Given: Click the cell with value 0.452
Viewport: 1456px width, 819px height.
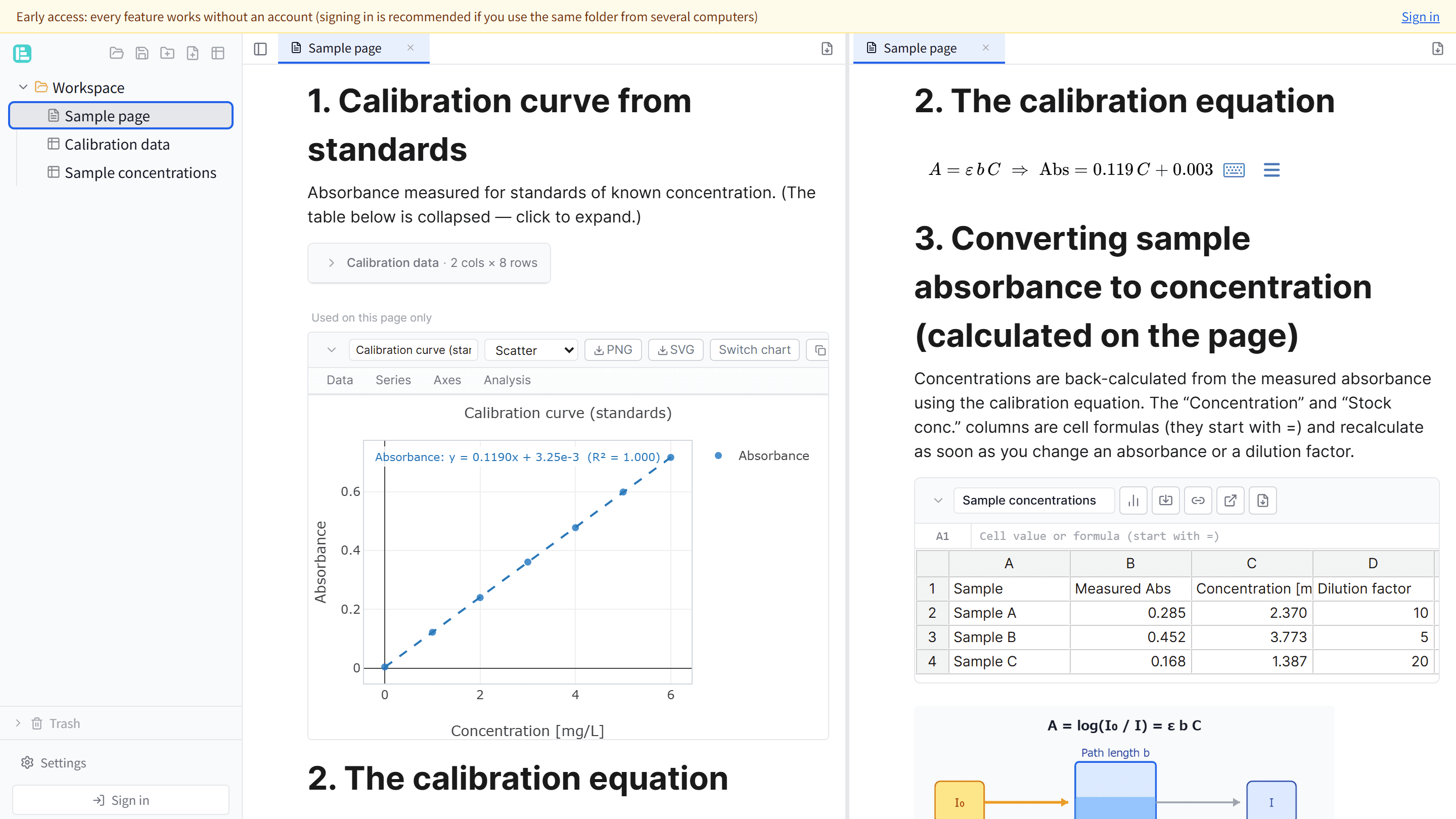Looking at the screenshot, I should [1130, 637].
